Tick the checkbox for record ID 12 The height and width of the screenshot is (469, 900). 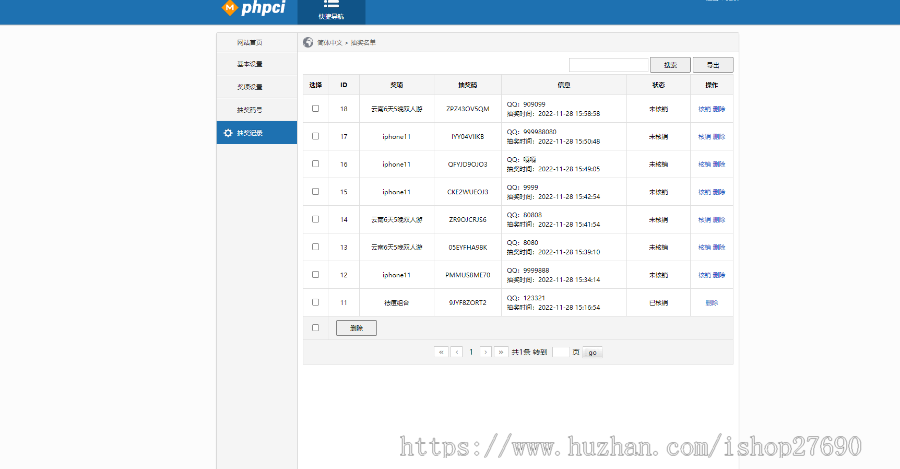pyautogui.click(x=315, y=274)
